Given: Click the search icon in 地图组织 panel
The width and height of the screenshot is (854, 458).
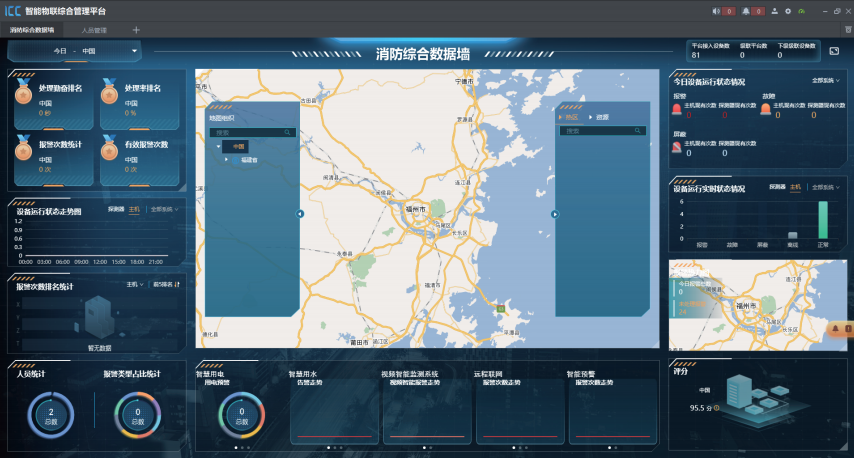Looking at the screenshot, I should click(288, 132).
